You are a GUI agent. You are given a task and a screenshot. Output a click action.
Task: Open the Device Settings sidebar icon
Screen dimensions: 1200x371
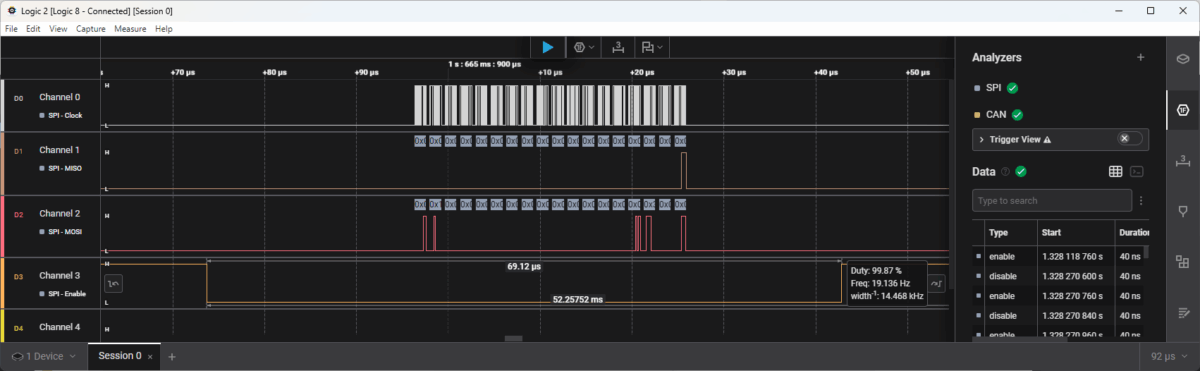point(1183,58)
